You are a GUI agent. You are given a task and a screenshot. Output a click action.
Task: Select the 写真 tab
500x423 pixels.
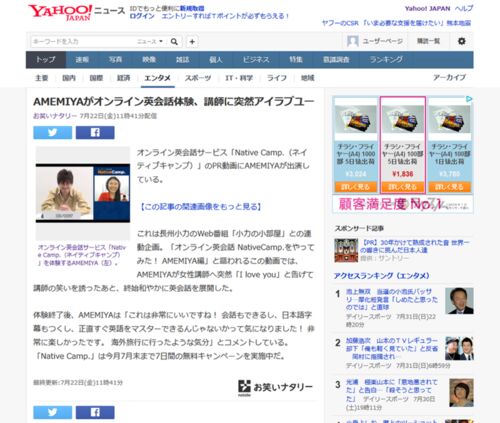click(x=115, y=60)
